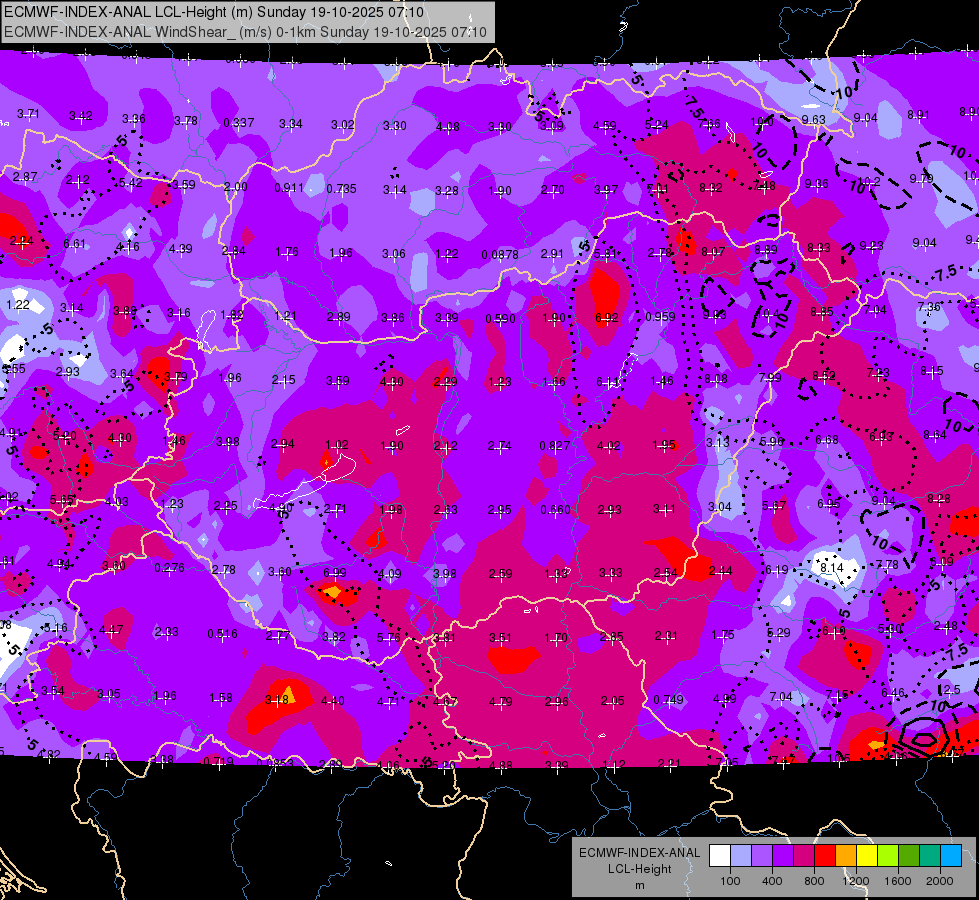Select the medium purple legend swatch
This screenshot has height=900, width=979.
pos(762,856)
